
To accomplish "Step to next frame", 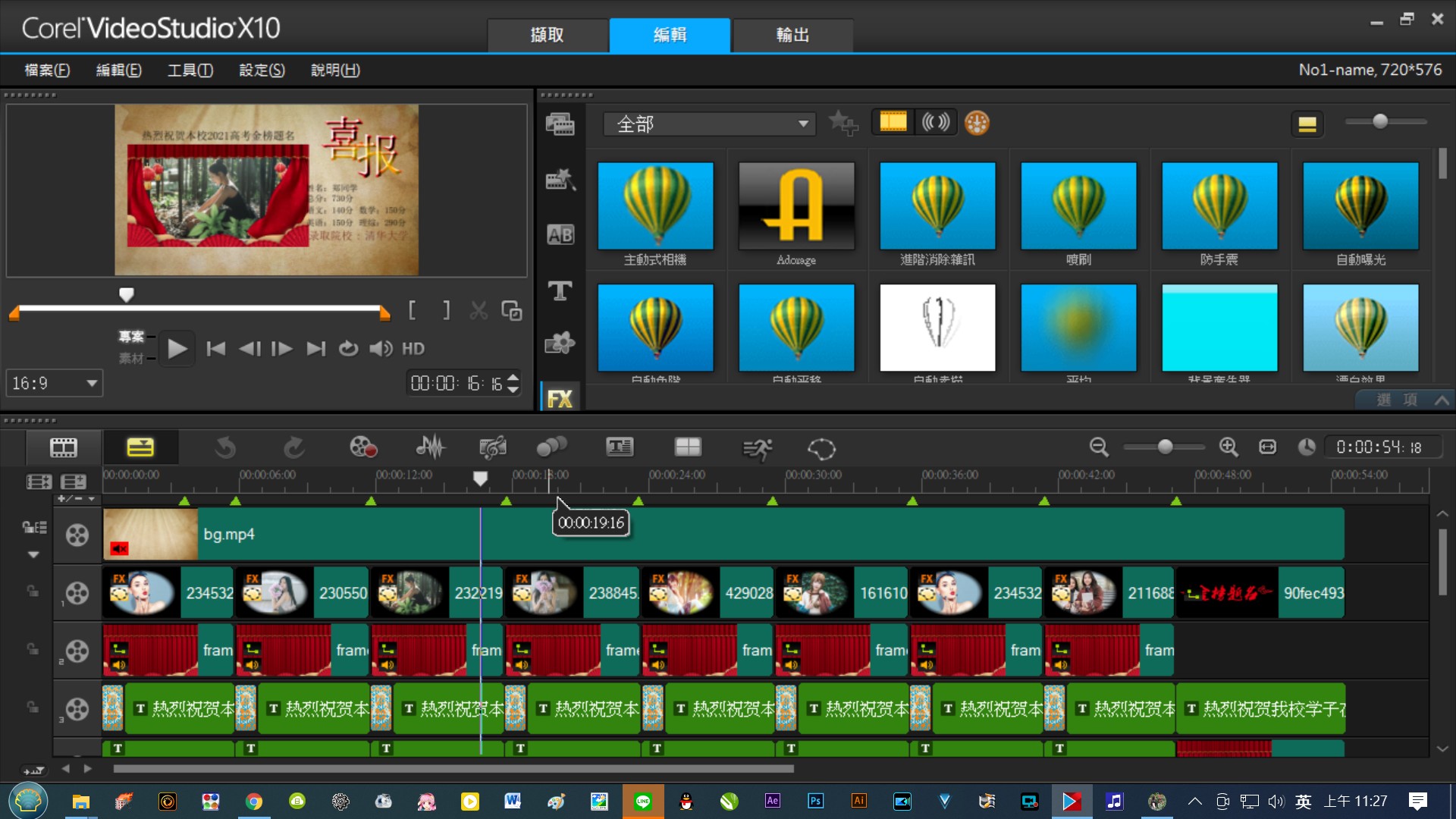I will [282, 349].
